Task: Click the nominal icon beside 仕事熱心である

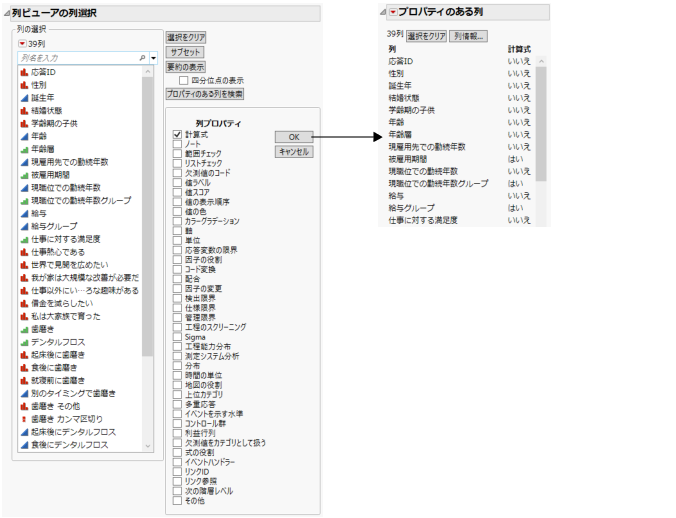Action: coord(25,252)
